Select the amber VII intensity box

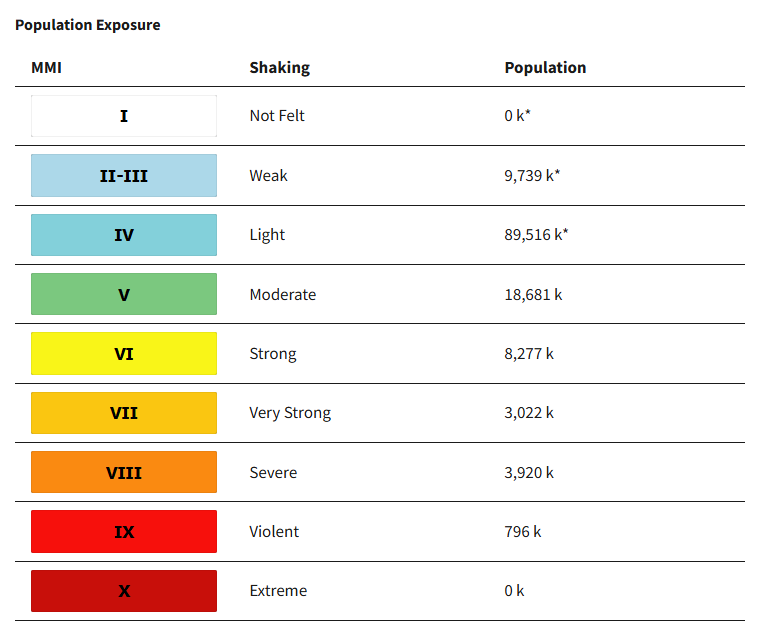(x=124, y=413)
